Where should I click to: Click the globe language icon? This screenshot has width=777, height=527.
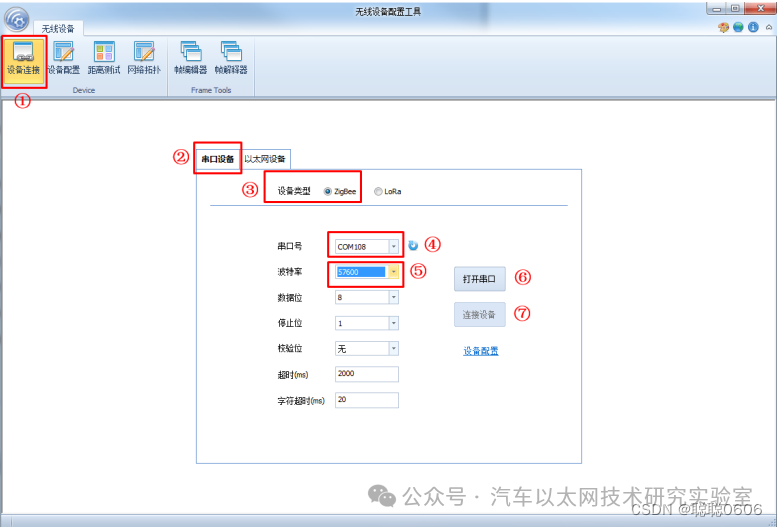click(x=738, y=27)
